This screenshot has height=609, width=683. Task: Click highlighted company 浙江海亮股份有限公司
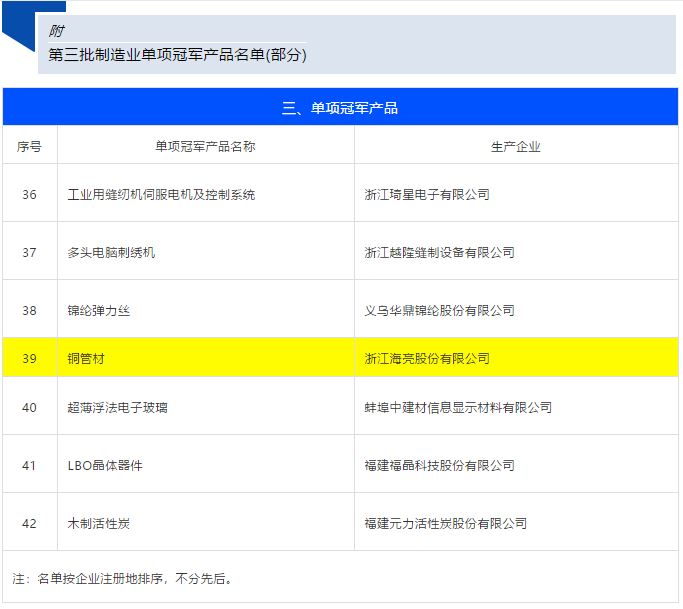click(x=427, y=358)
